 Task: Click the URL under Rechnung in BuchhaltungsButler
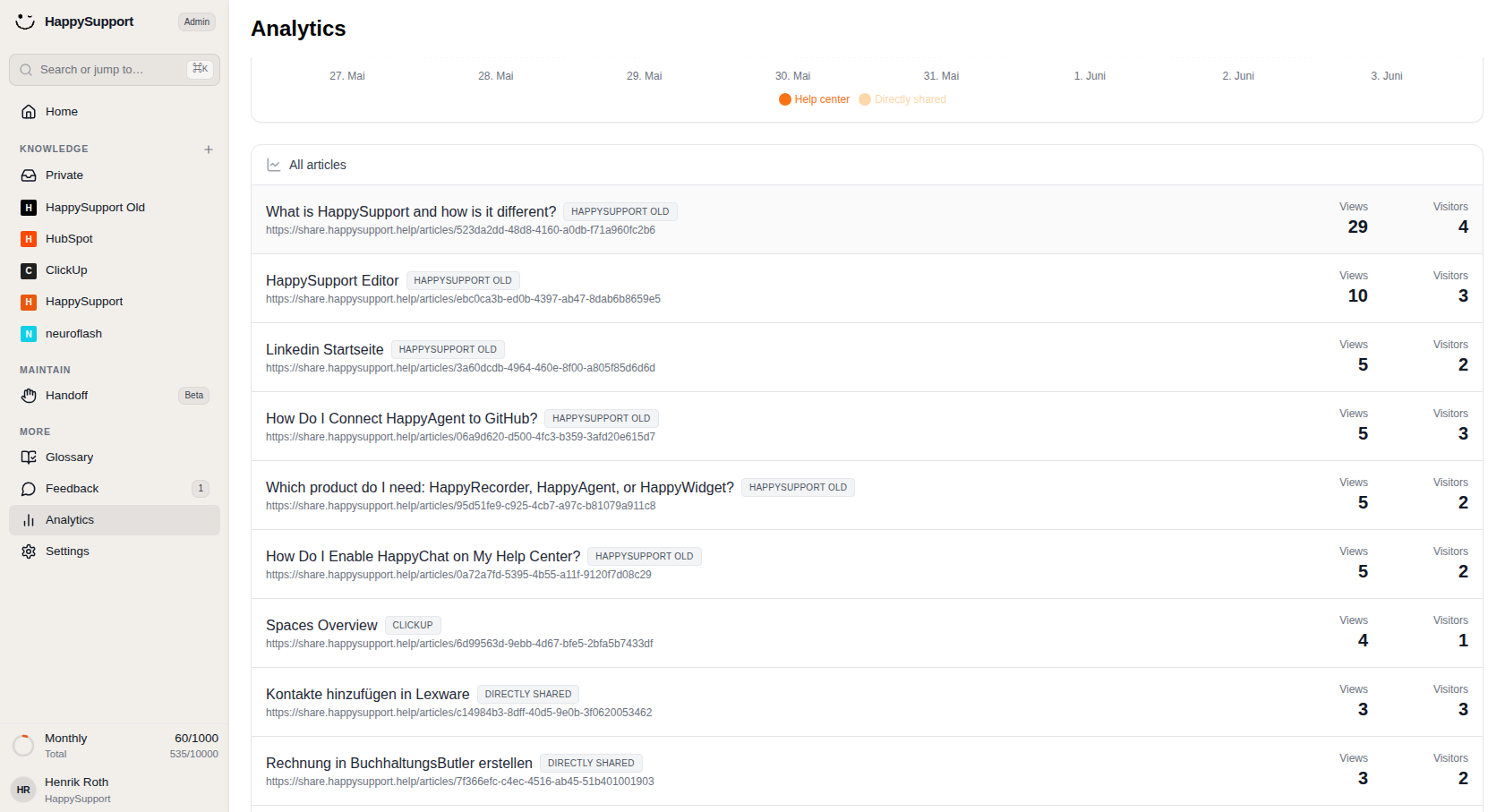pyautogui.click(x=459, y=782)
